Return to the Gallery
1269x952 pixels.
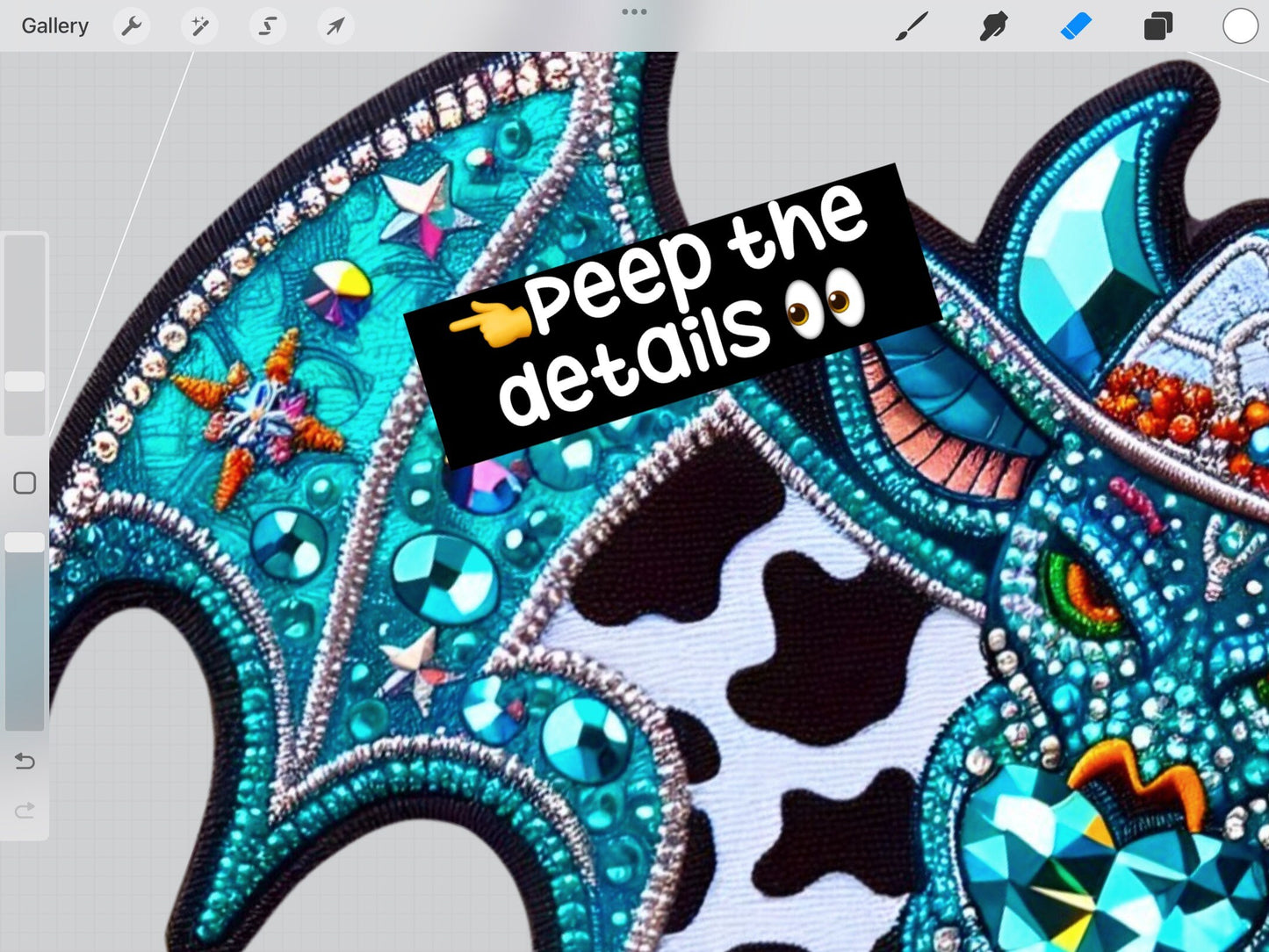pyautogui.click(x=54, y=26)
